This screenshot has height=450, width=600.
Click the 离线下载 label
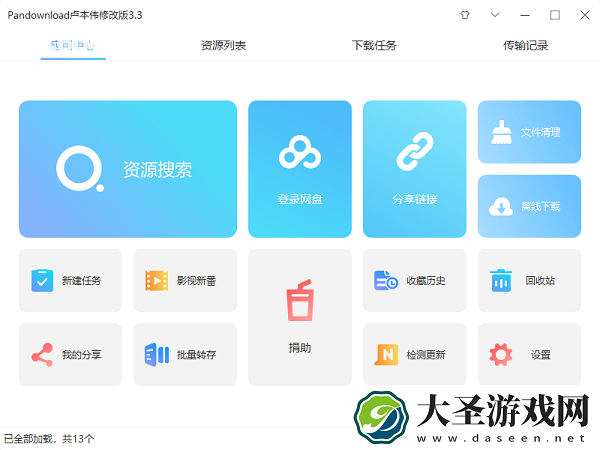coord(541,207)
